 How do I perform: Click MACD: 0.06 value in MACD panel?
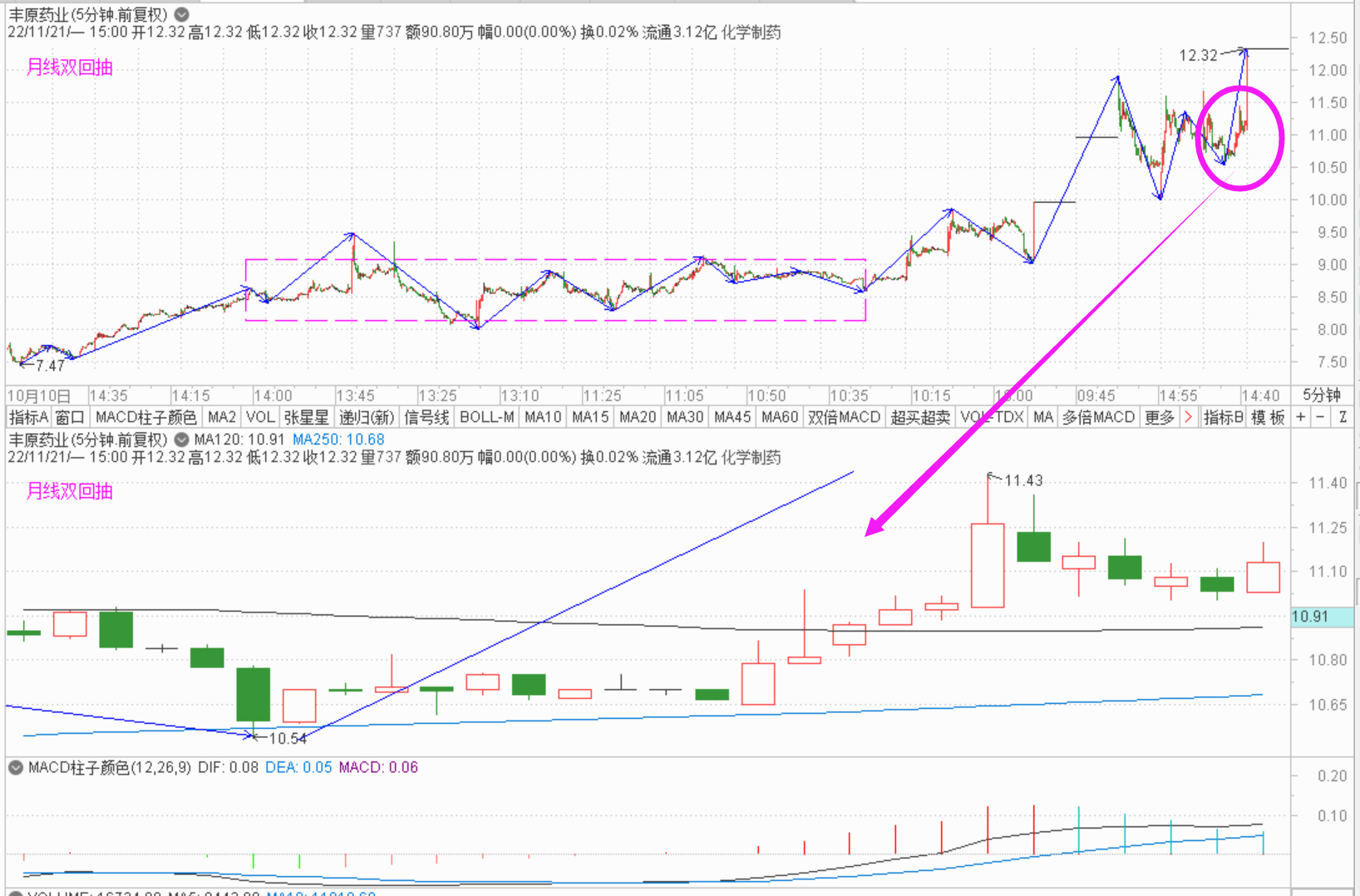tap(378, 767)
